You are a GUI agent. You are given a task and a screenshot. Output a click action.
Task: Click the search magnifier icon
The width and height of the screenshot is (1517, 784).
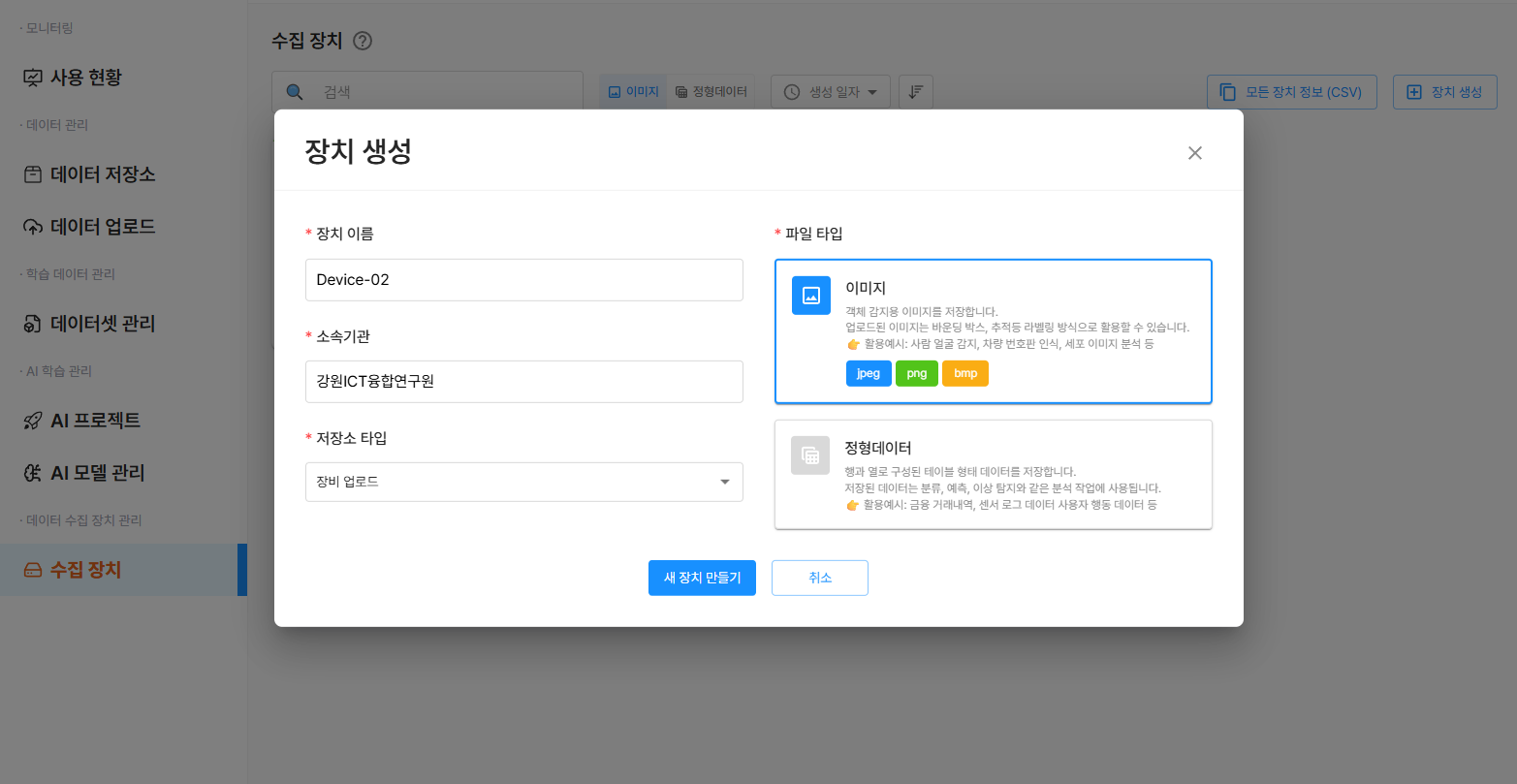tap(295, 92)
